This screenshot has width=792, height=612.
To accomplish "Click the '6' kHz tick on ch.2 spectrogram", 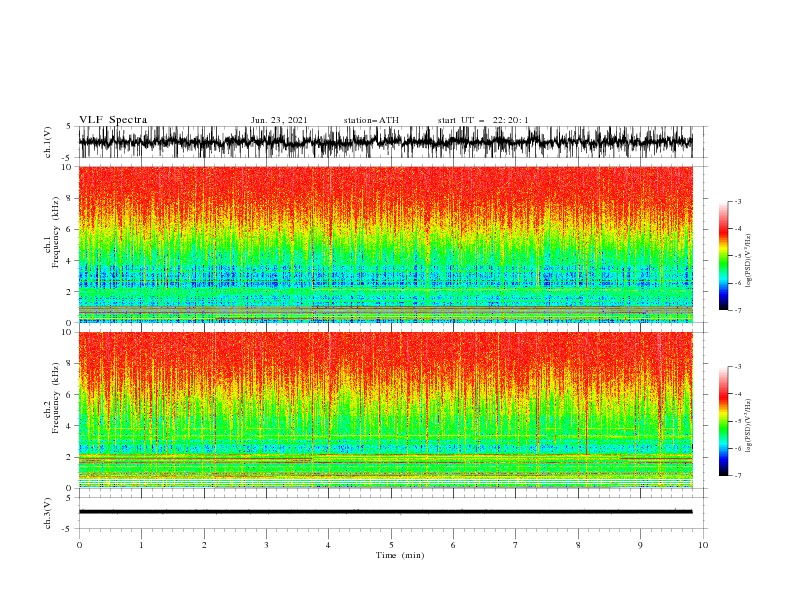I will 69,395.
